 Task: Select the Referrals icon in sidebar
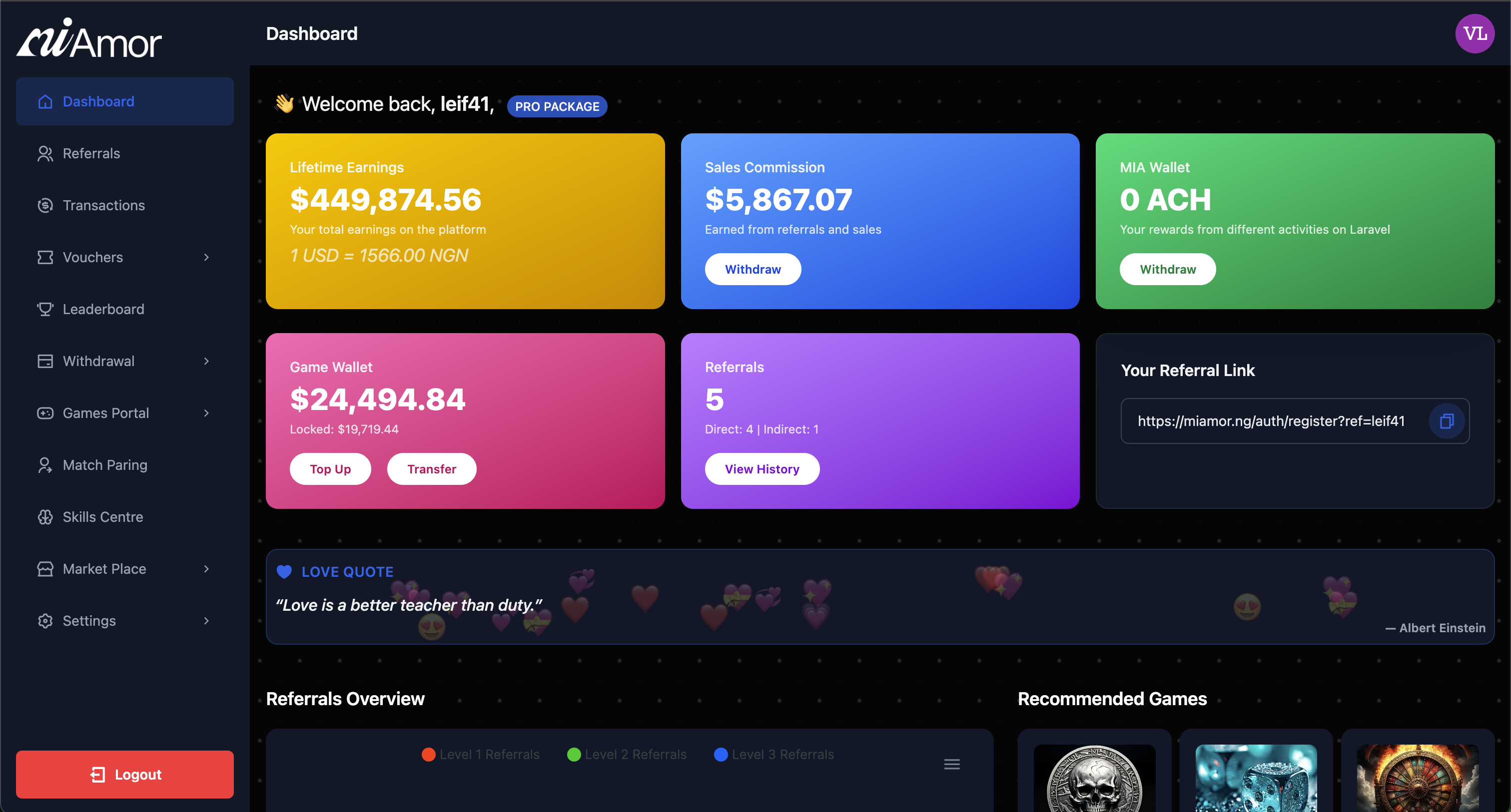45,153
